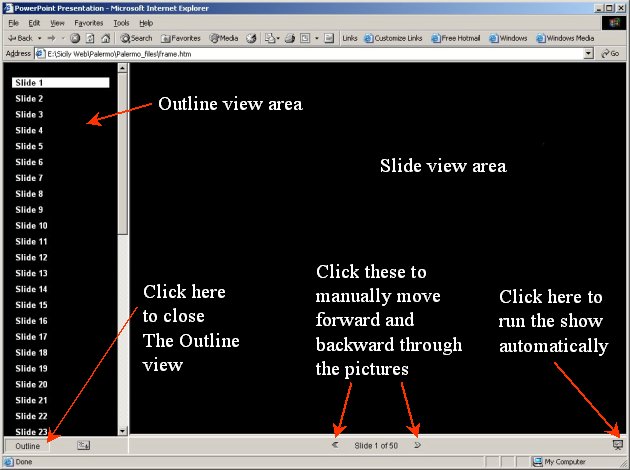This screenshot has height=470, width=630.
Task: Toggle the Outline pane button
Action: (28, 445)
